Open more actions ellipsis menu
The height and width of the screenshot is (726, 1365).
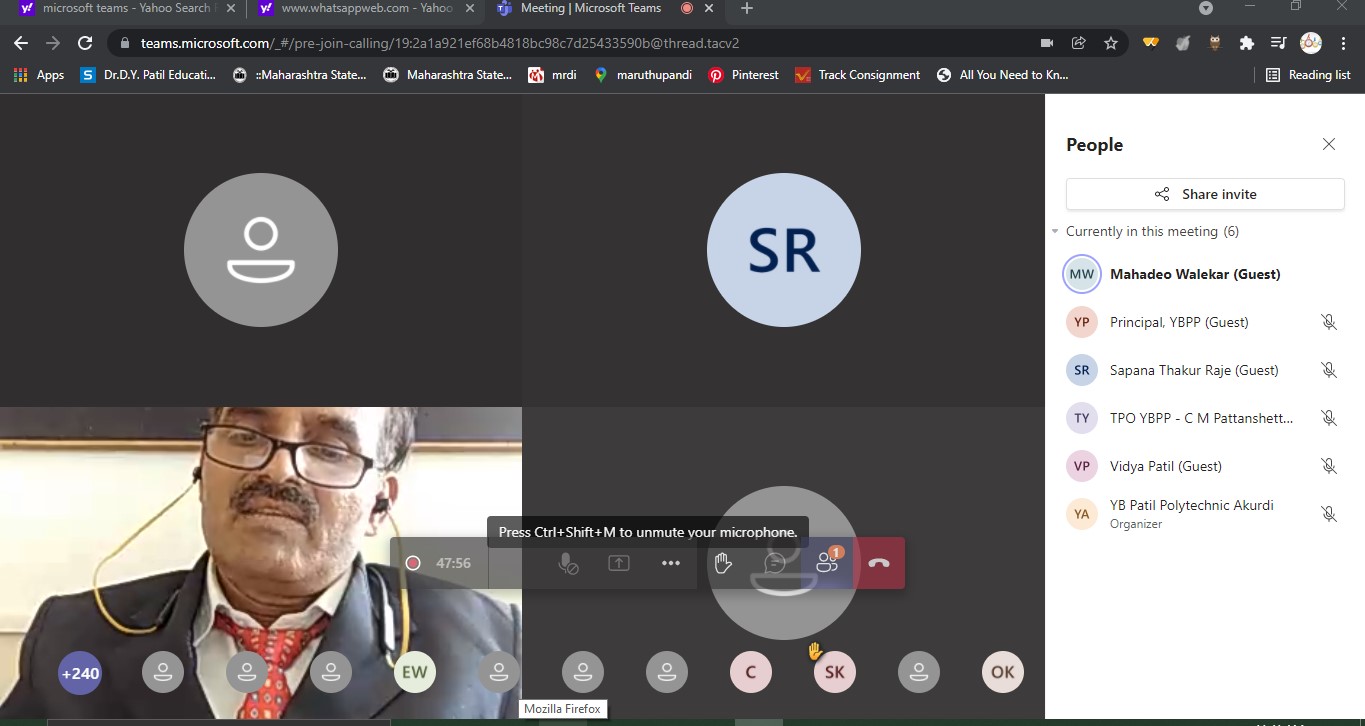click(x=671, y=563)
